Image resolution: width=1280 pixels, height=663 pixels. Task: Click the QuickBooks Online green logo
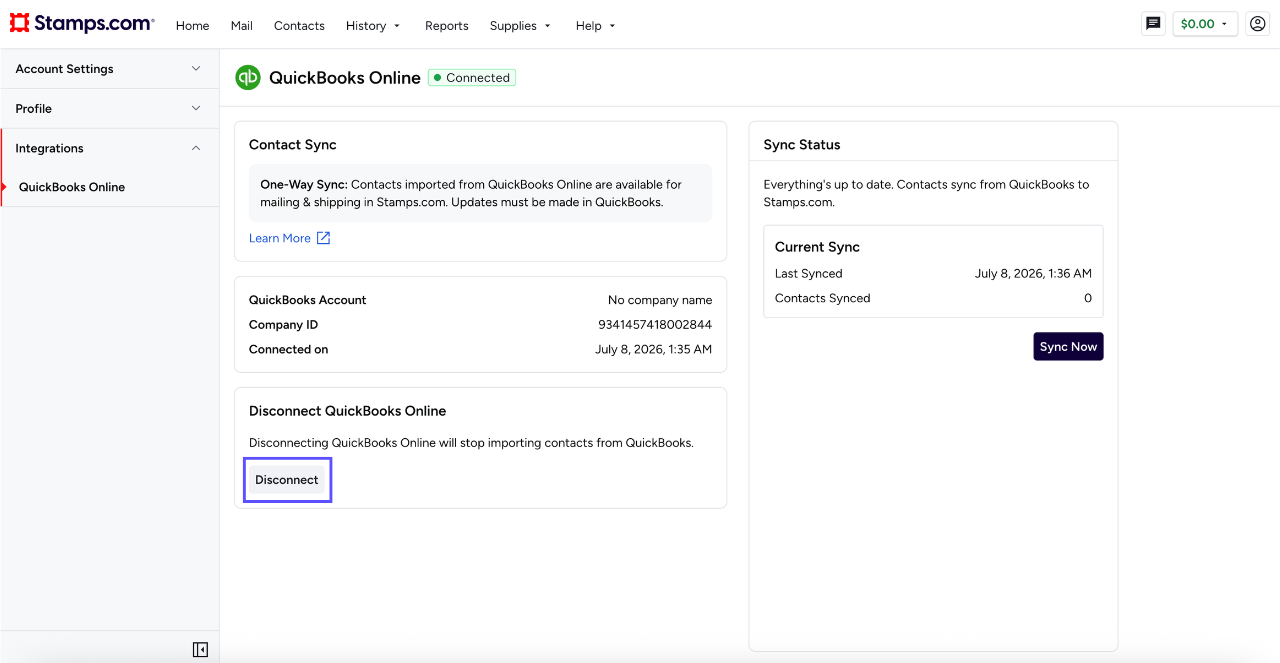point(248,77)
